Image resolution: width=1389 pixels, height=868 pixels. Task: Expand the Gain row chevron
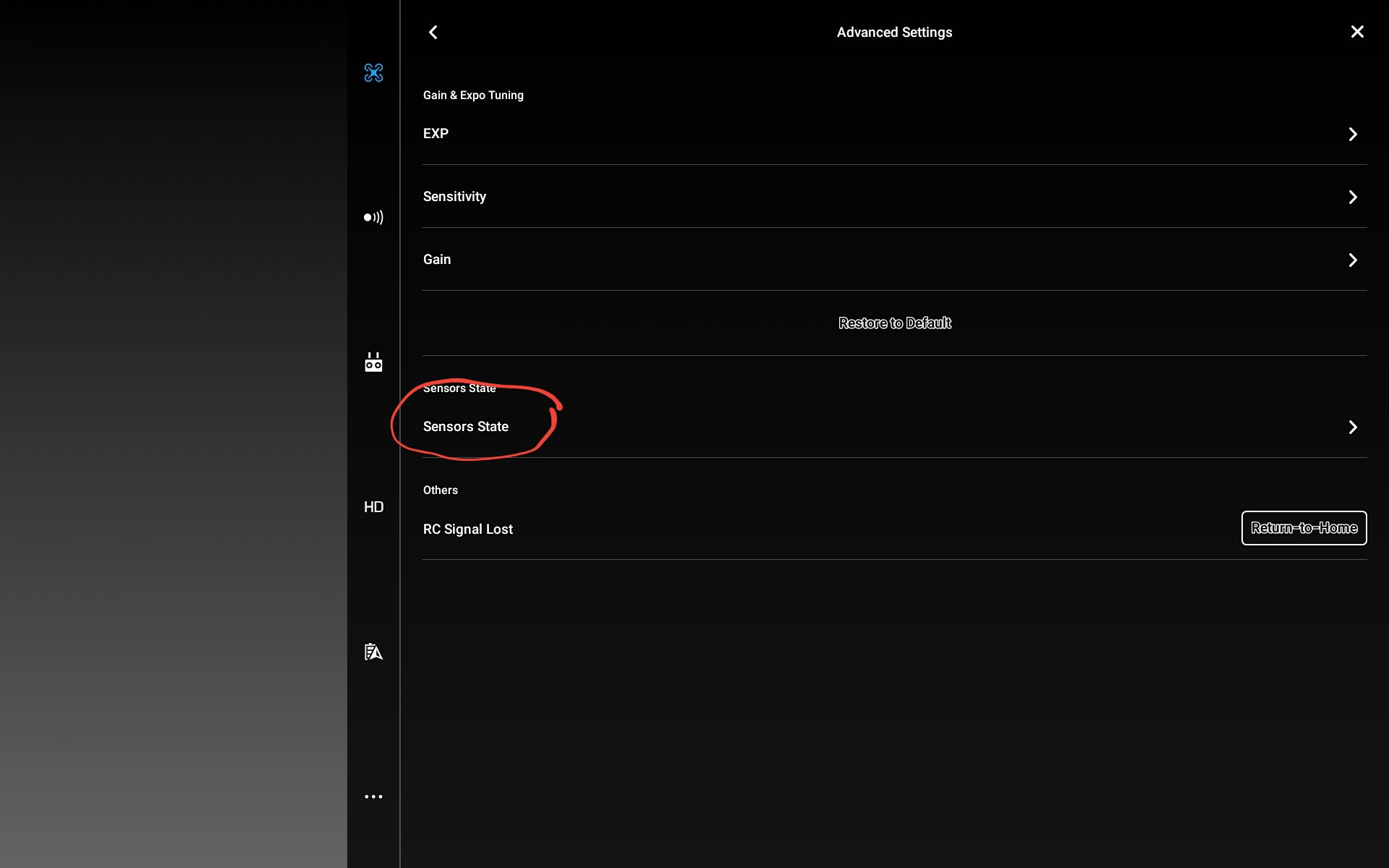click(1353, 260)
